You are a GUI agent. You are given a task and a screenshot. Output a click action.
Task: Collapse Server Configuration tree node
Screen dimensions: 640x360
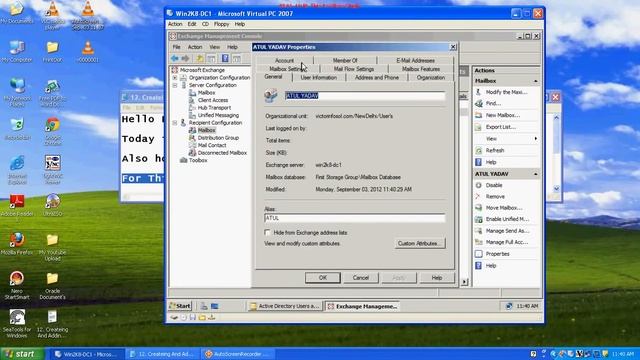point(175,85)
